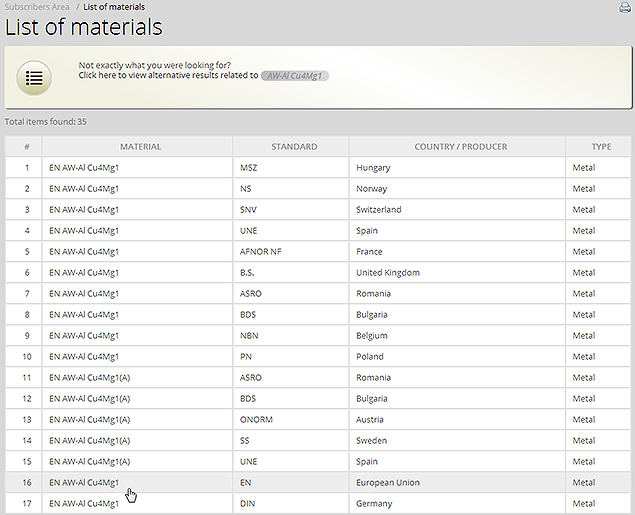Click the EN standard cell

[291, 483]
